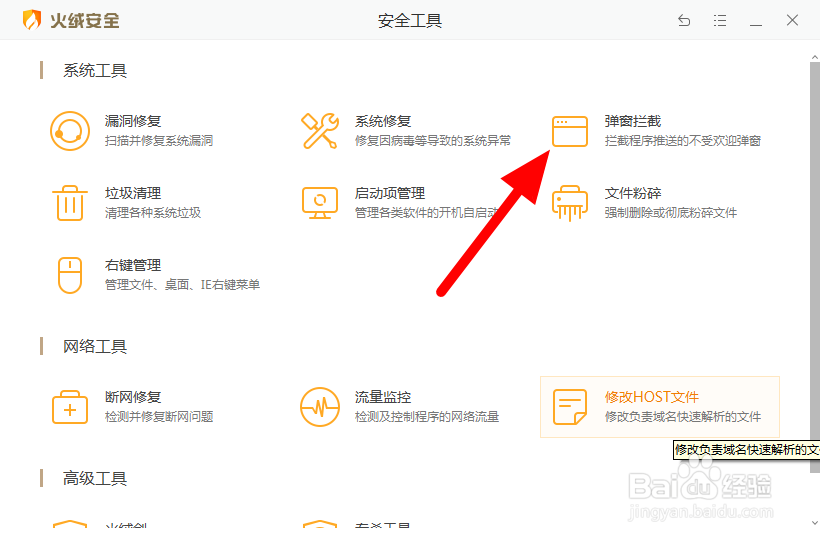Open the 启动项管理 monitor icon
The height and width of the screenshot is (540, 820).
320,203
